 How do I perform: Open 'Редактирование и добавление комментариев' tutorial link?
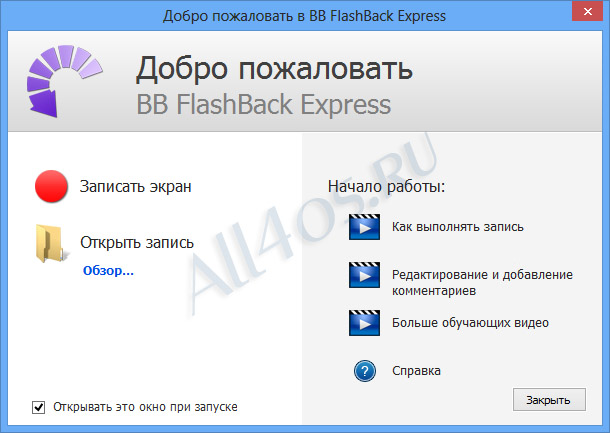[482, 283]
